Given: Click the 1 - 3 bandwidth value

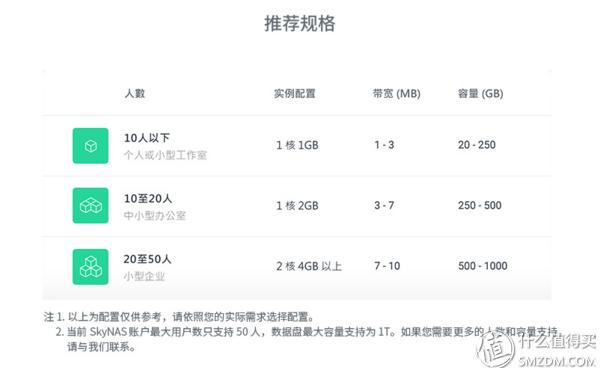Looking at the screenshot, I should [384, 145].
